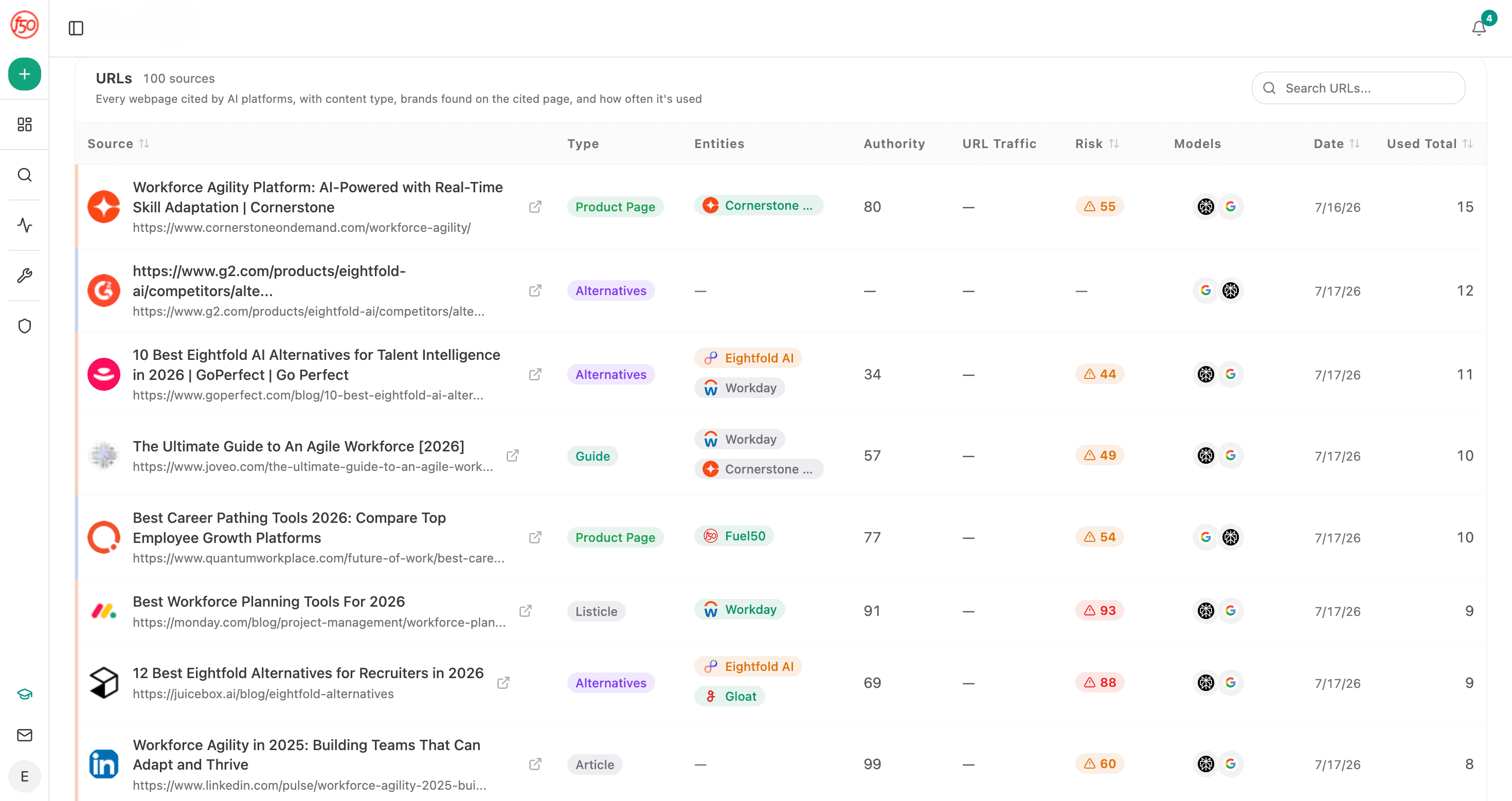Click the Authority column header
This screenshot has width=1512, height=801.
(894, 144)
